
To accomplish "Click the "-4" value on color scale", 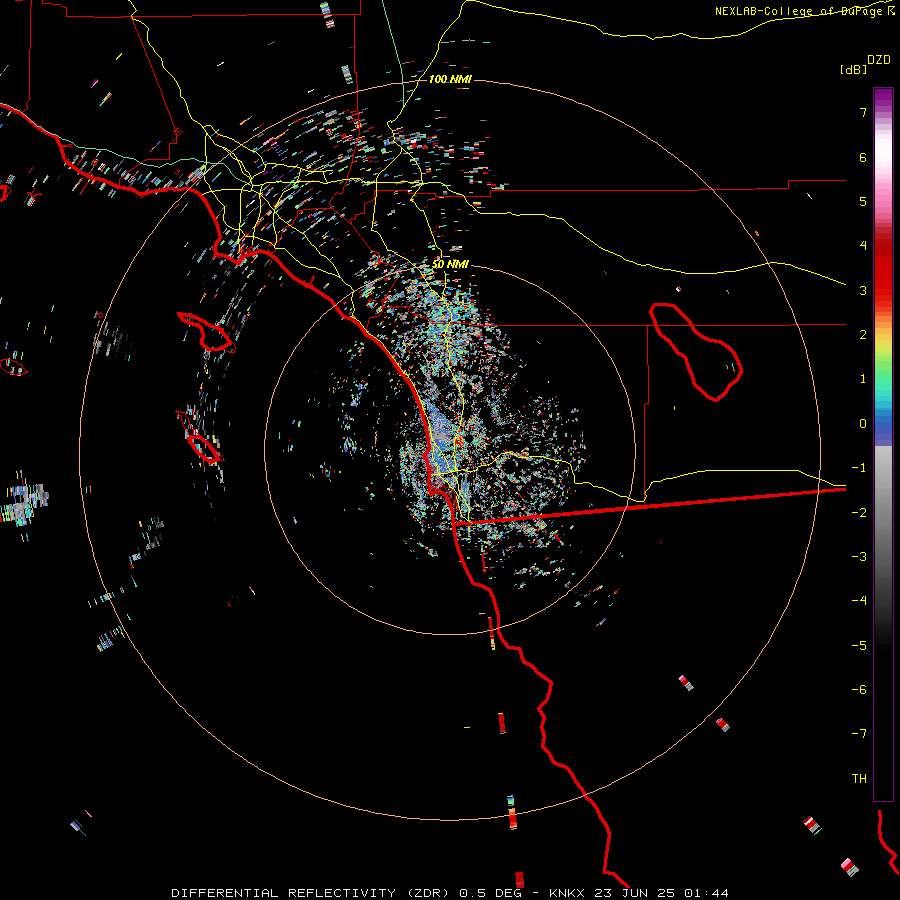I will (x=859, y=601).
